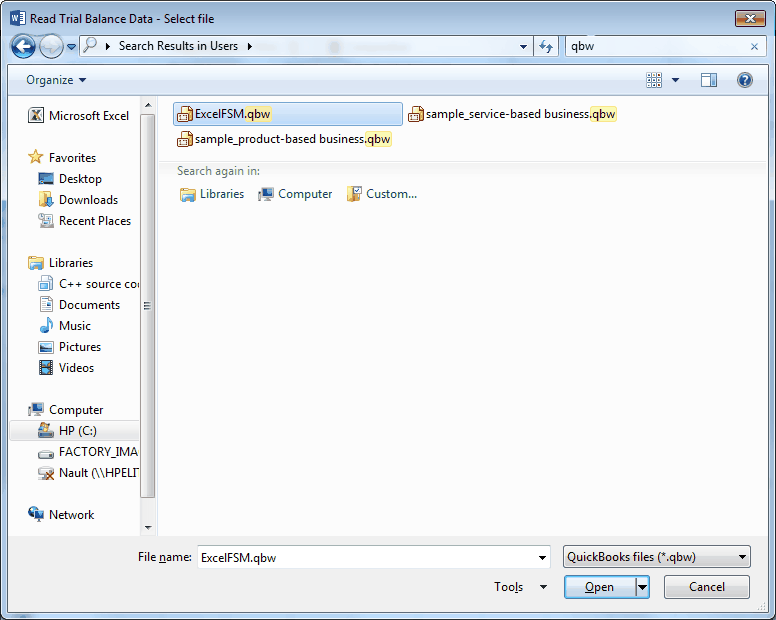Viewport: 776px width, 620px height.
Task: Search again in Computer
Action: [x=295, y=194]
